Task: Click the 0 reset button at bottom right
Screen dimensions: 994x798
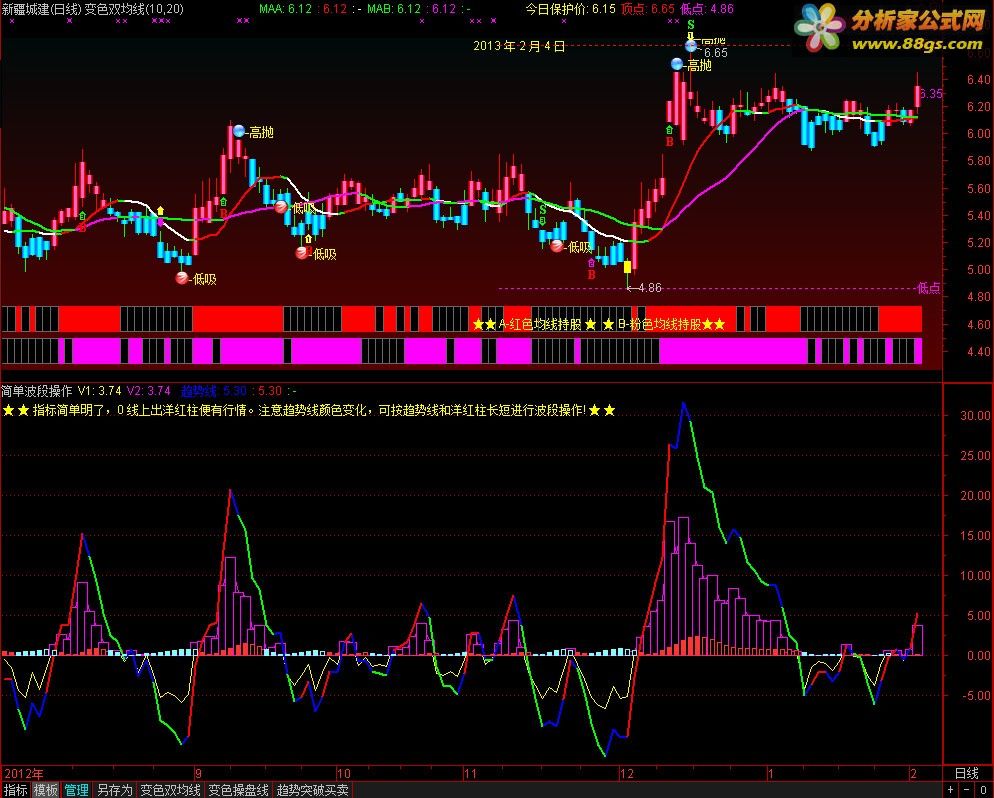Action: click(x=983, y=790)
